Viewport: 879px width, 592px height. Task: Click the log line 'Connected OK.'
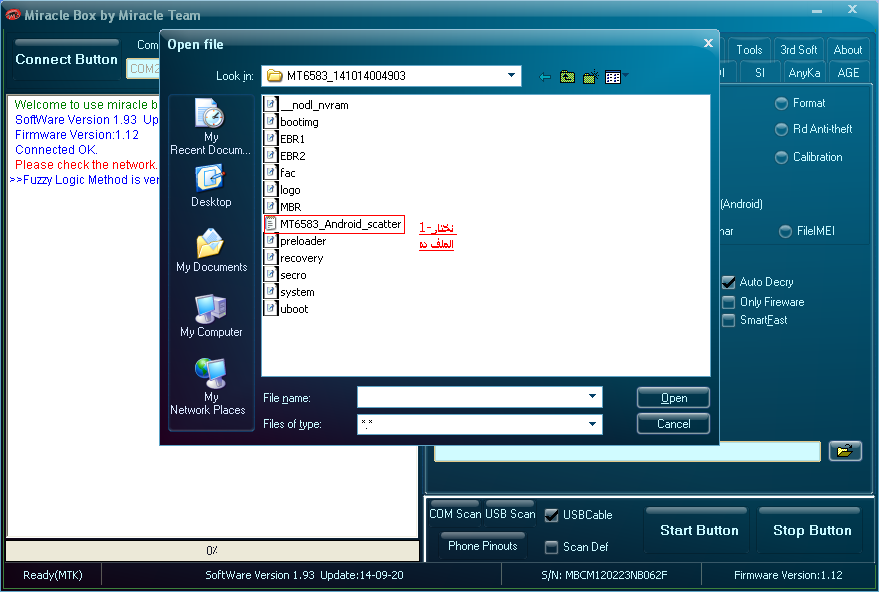tap(56, 150)
